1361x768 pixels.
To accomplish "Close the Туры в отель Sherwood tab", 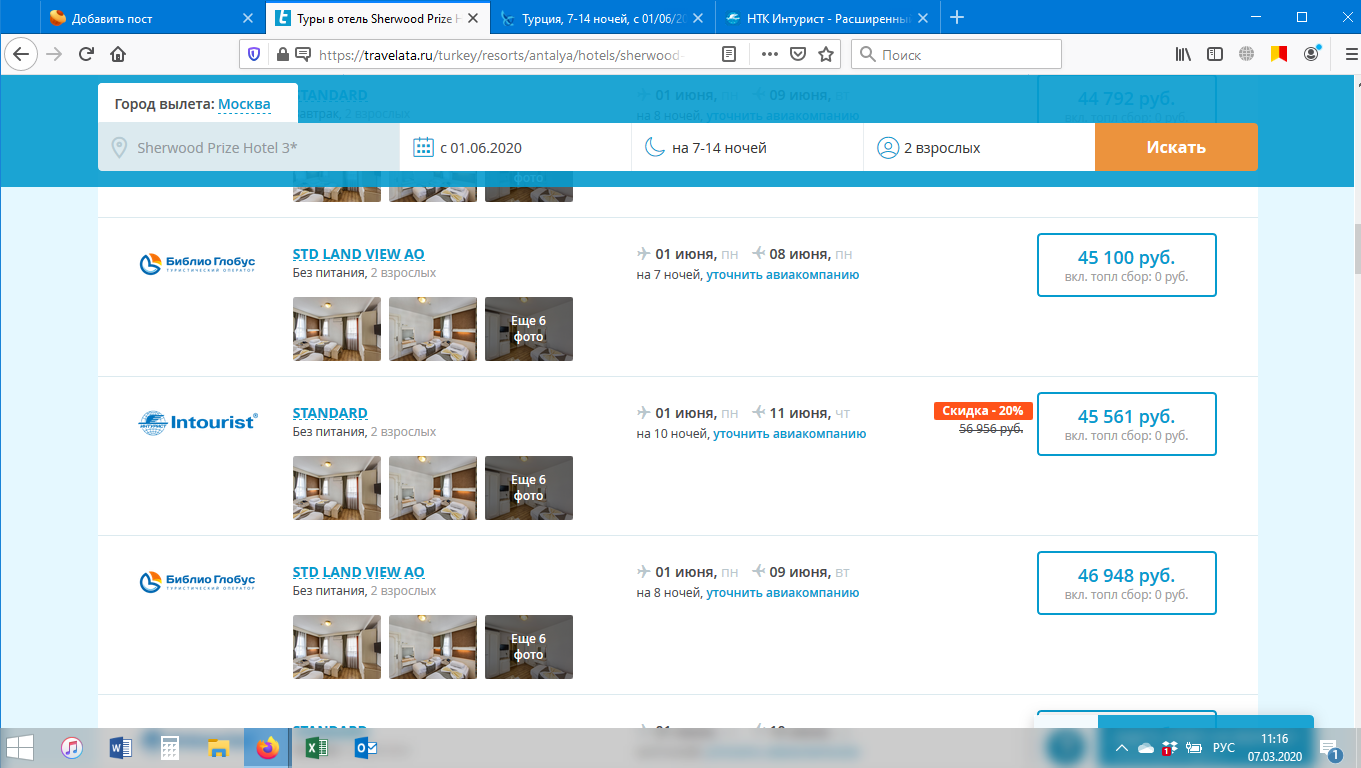I will [474, 17].
